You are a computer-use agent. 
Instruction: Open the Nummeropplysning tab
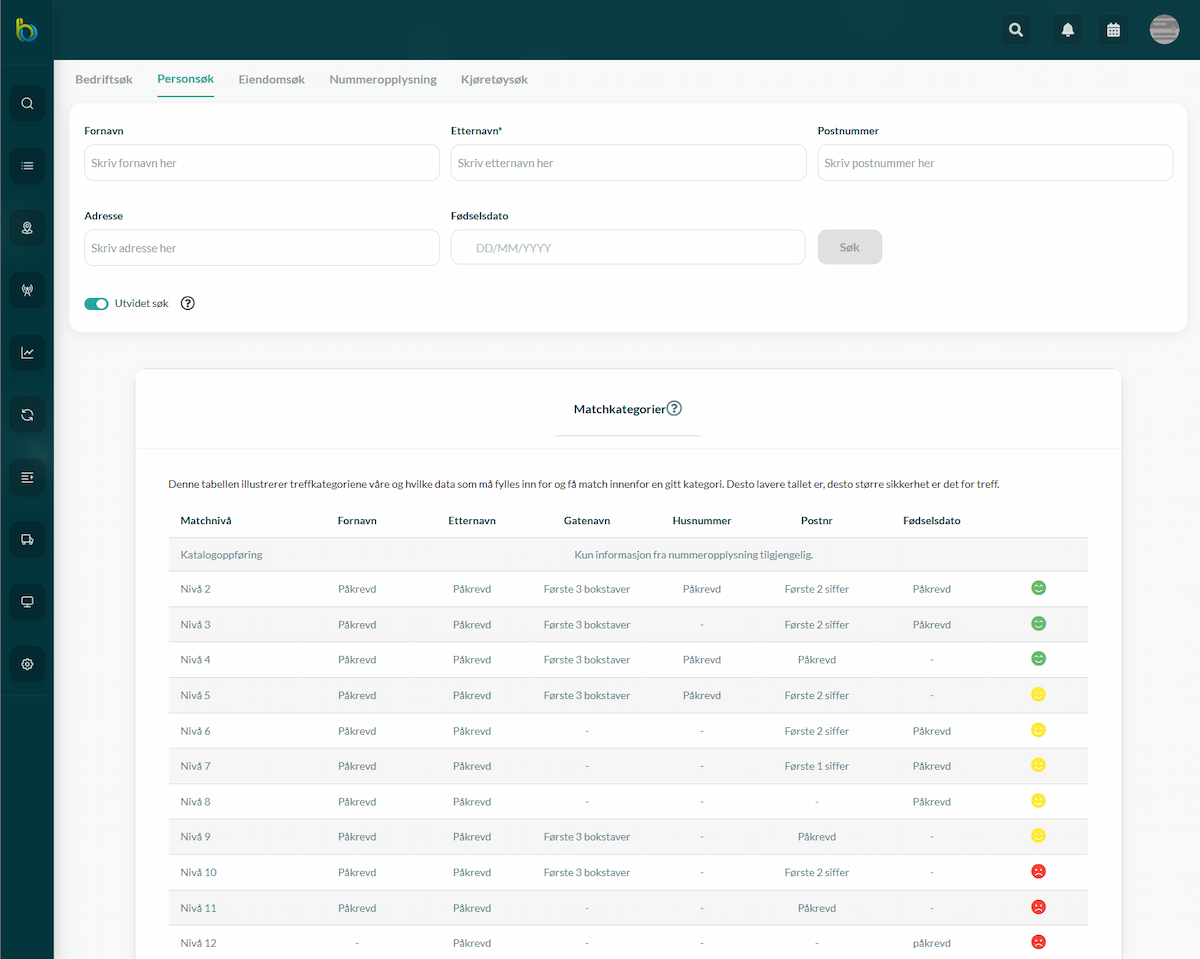383,79
